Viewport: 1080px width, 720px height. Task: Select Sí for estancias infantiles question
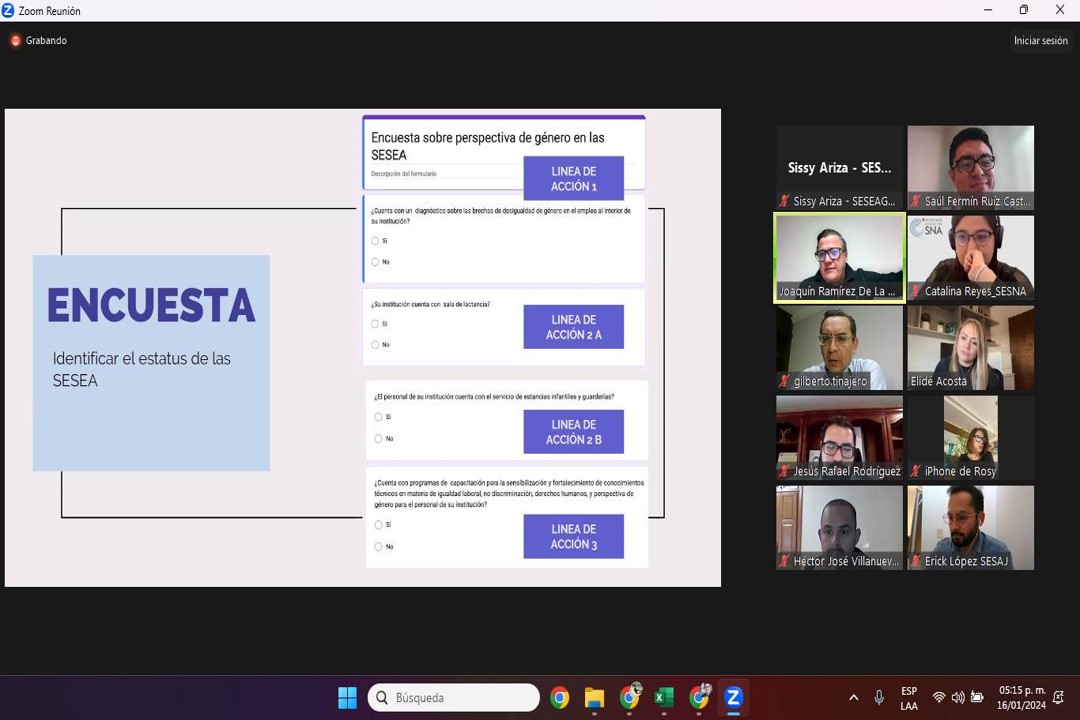(378, 417)
